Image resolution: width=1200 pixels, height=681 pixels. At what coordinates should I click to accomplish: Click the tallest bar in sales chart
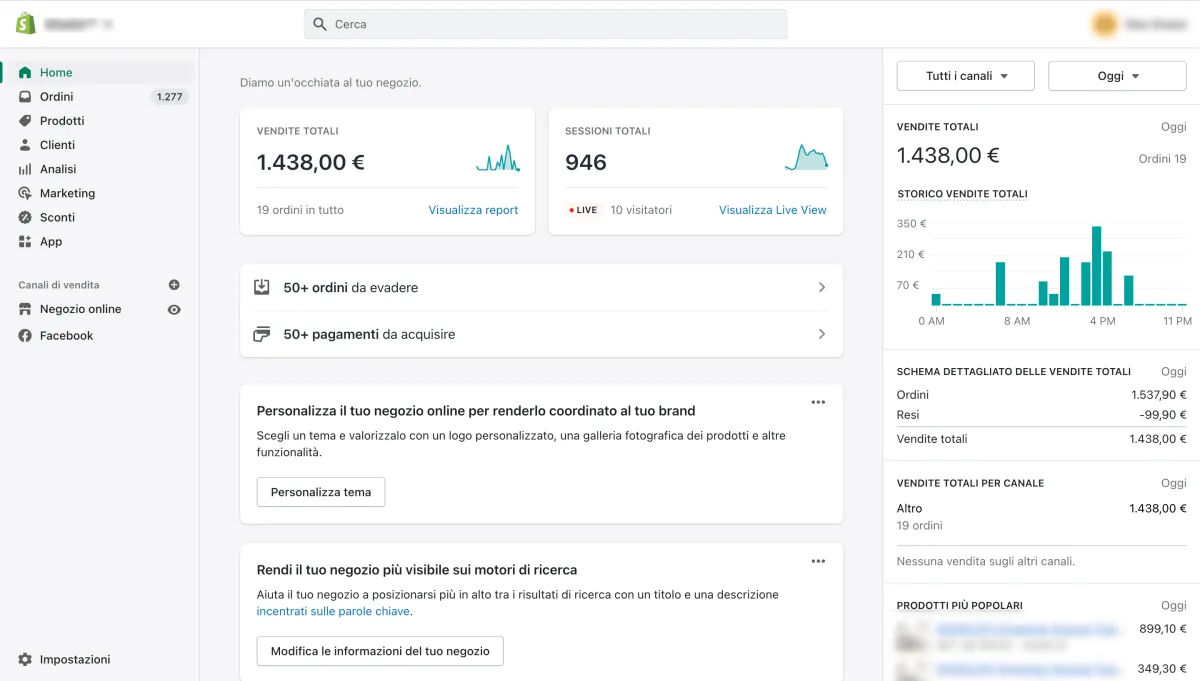(1096, 266)
